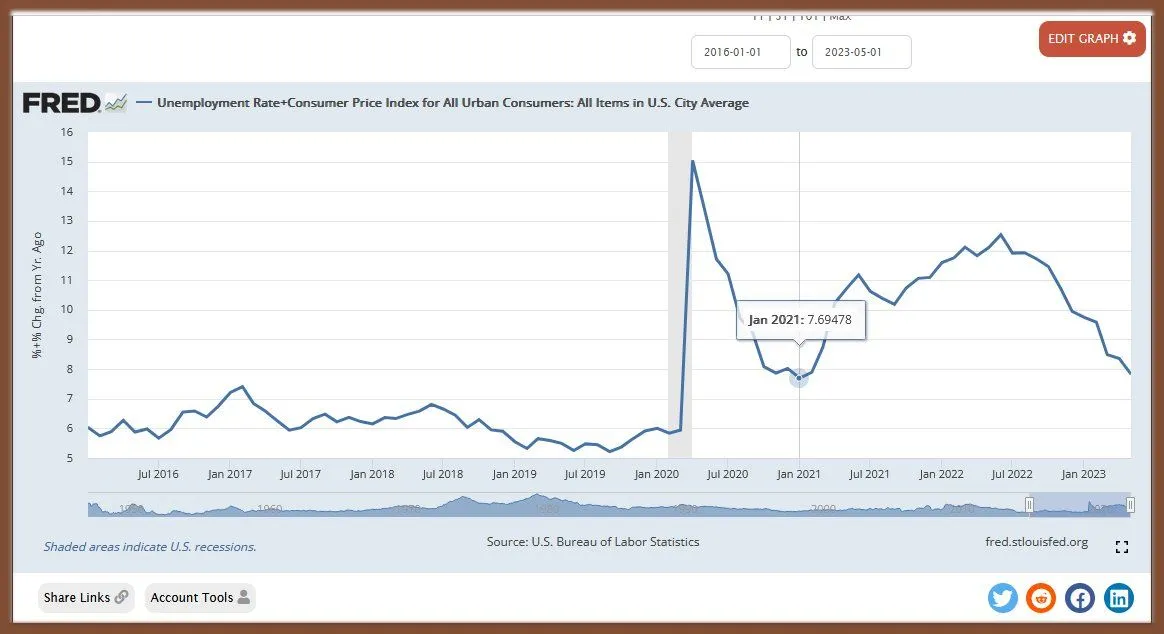
Task: Click the chain link icon on Share Links
Action: click(x=120, y=597)
